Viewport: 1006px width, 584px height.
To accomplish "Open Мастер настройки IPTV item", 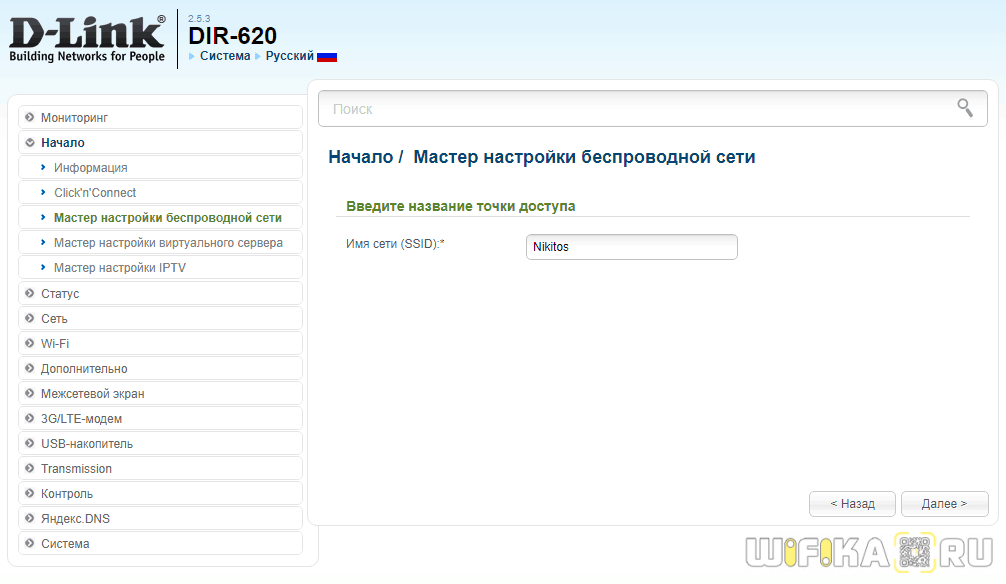I will (x=160, y=268).
